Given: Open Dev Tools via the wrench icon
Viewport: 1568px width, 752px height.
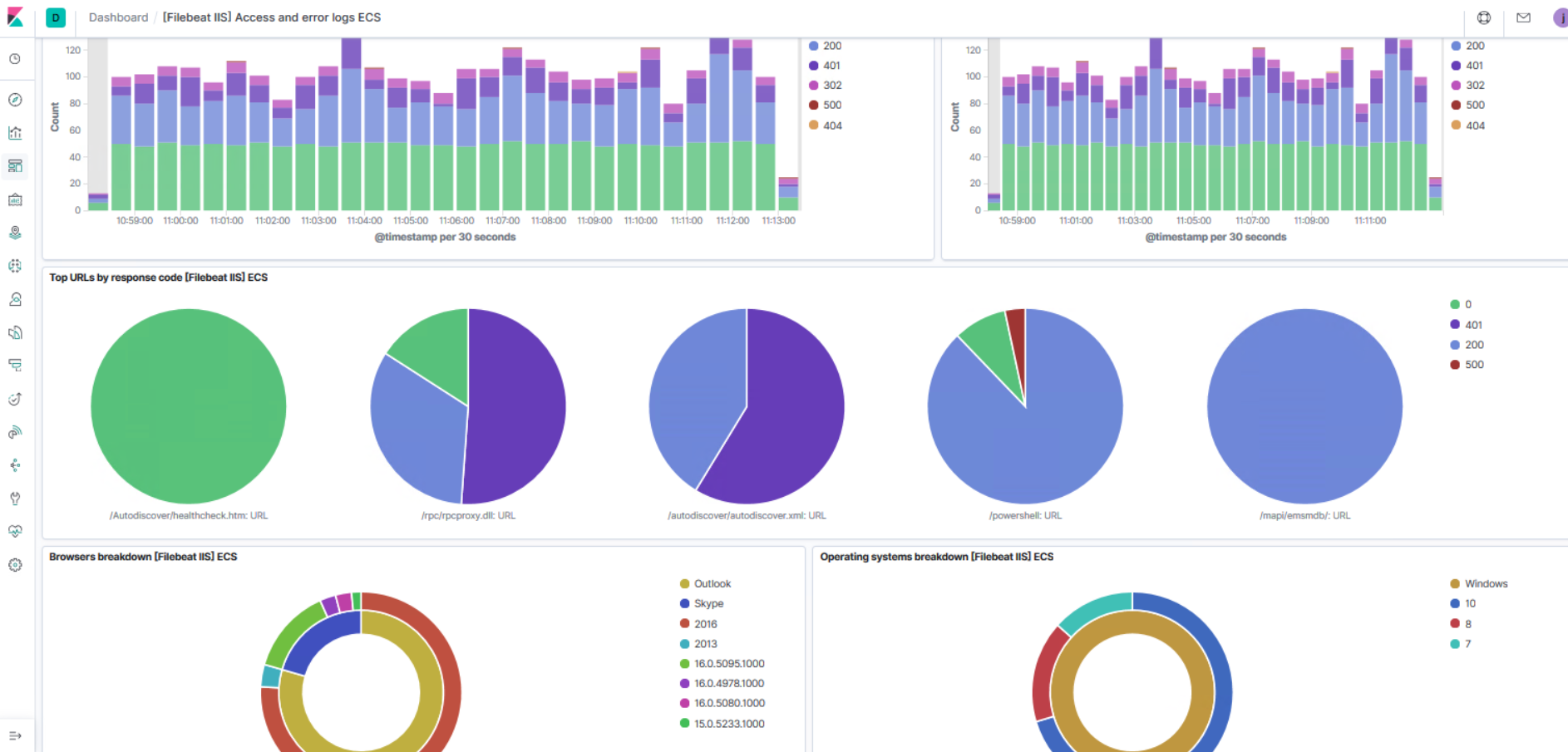Looking at the screenshot, I should pos(15,499).
